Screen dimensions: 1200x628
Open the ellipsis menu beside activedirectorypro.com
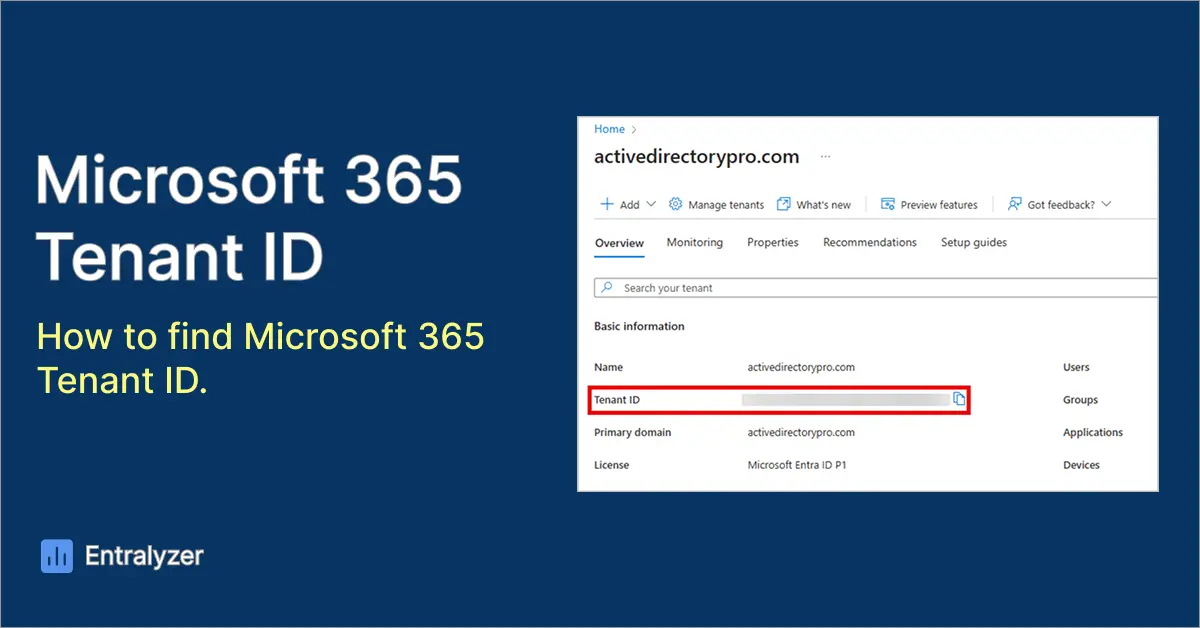coord(825,157)
